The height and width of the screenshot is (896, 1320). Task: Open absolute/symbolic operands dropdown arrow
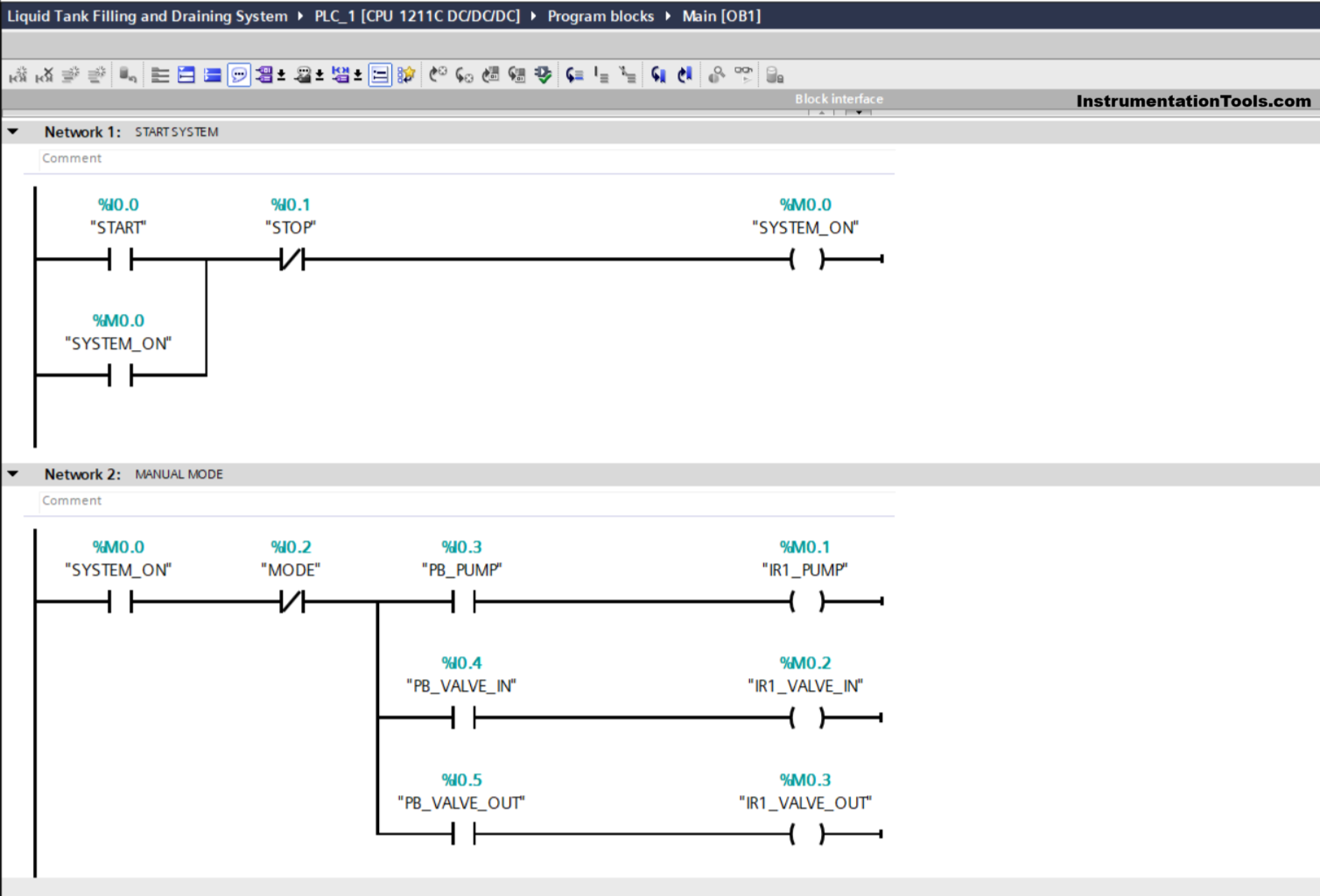point(282,76)
